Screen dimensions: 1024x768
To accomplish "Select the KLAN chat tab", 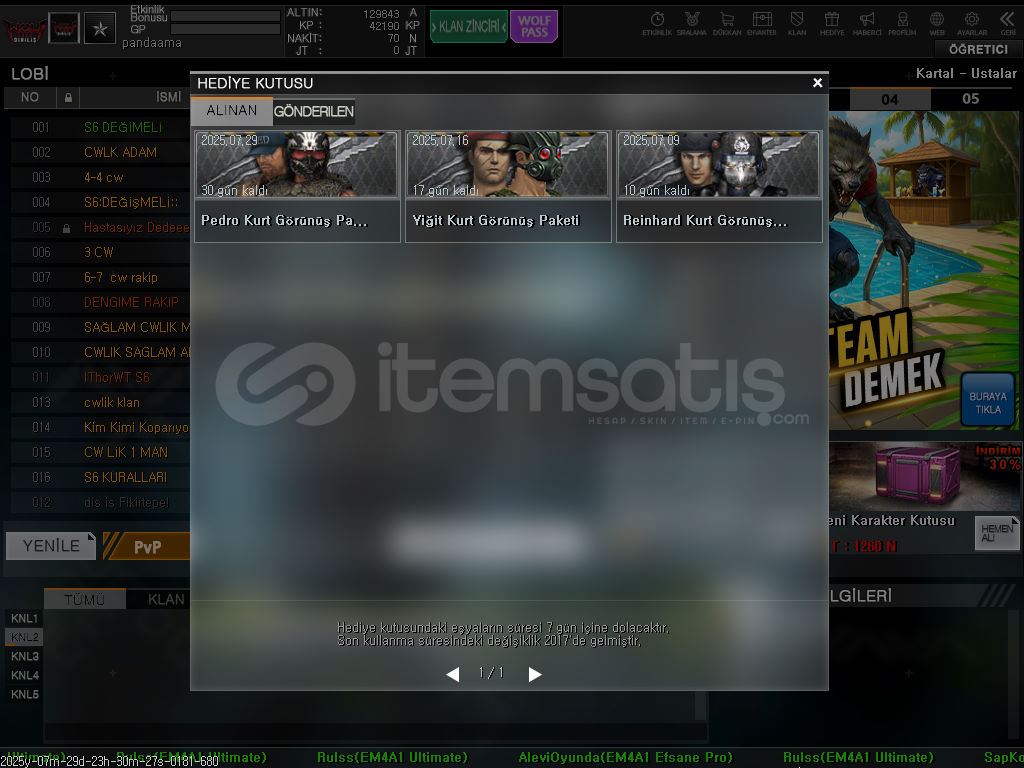I will tap(165, 600).
